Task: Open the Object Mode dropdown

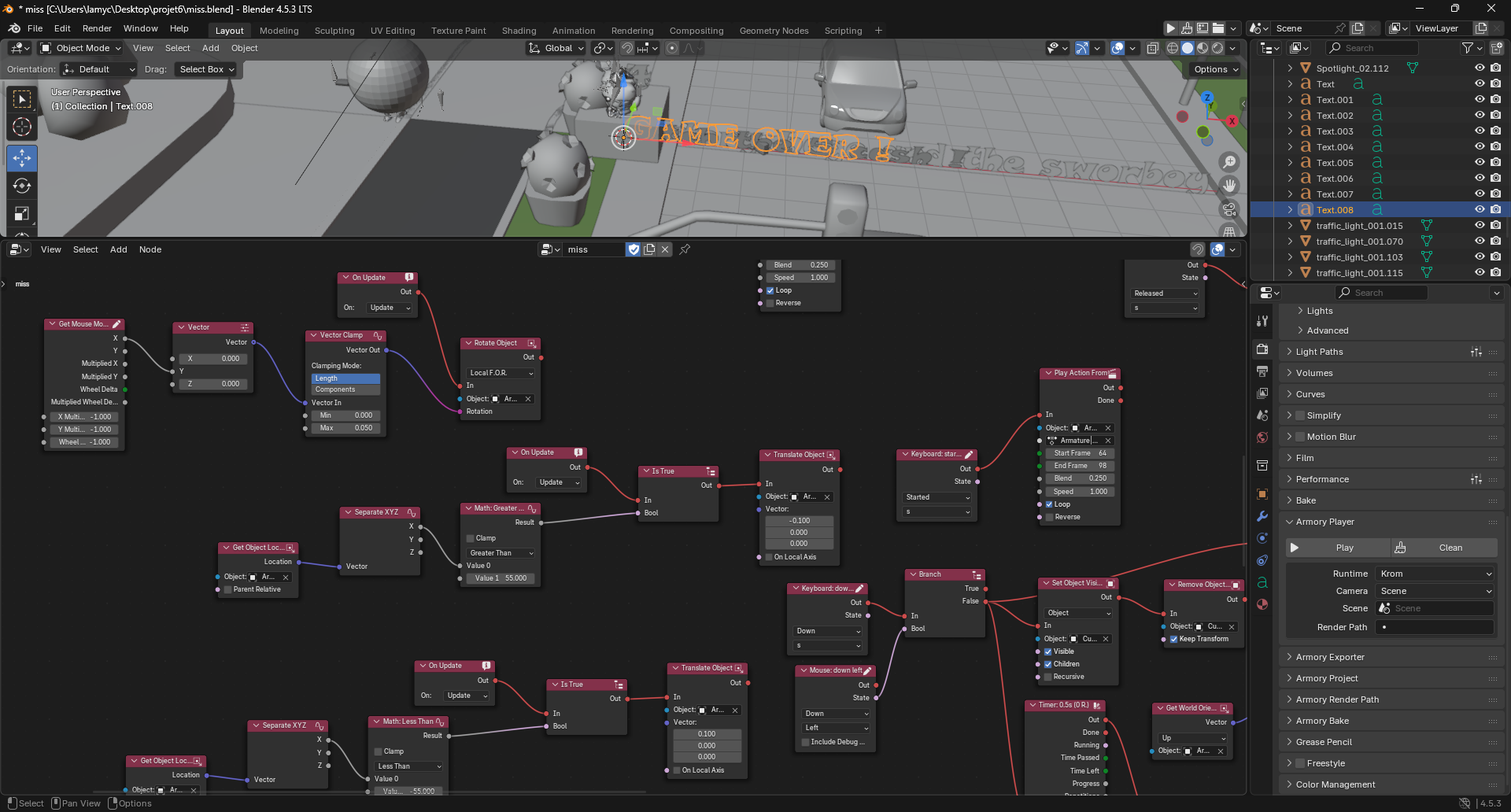Action: coord(81,48)
